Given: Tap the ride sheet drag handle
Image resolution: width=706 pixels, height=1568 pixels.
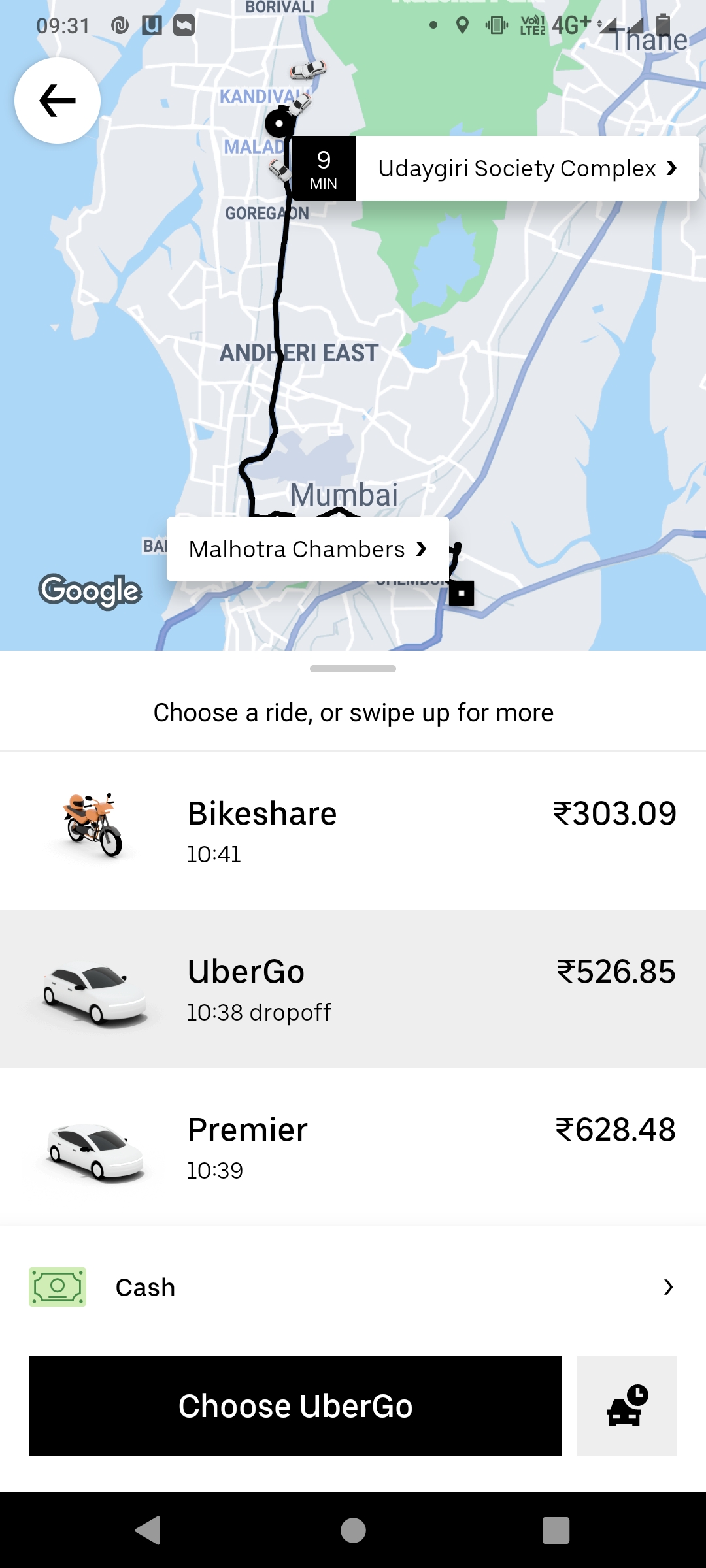Looking at the screenshot, I should tap(353, 668).
